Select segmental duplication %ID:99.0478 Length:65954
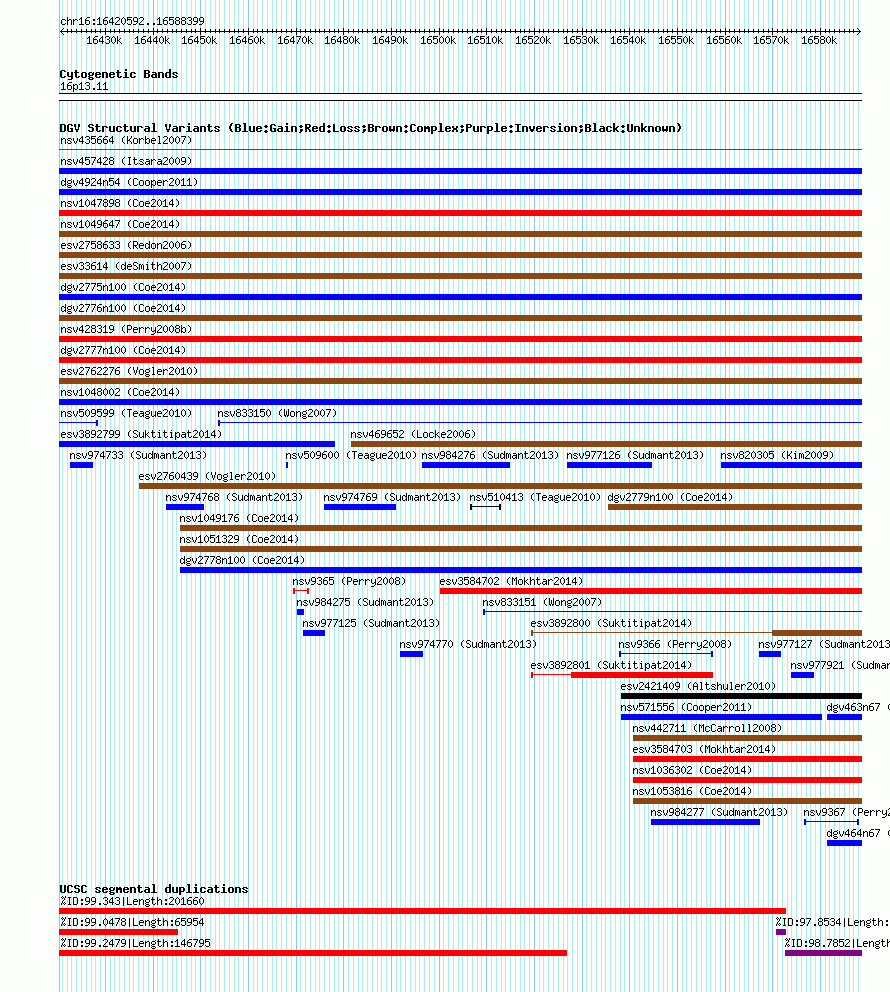The height and width of the screenshot is (992, 890). point(119,932)
